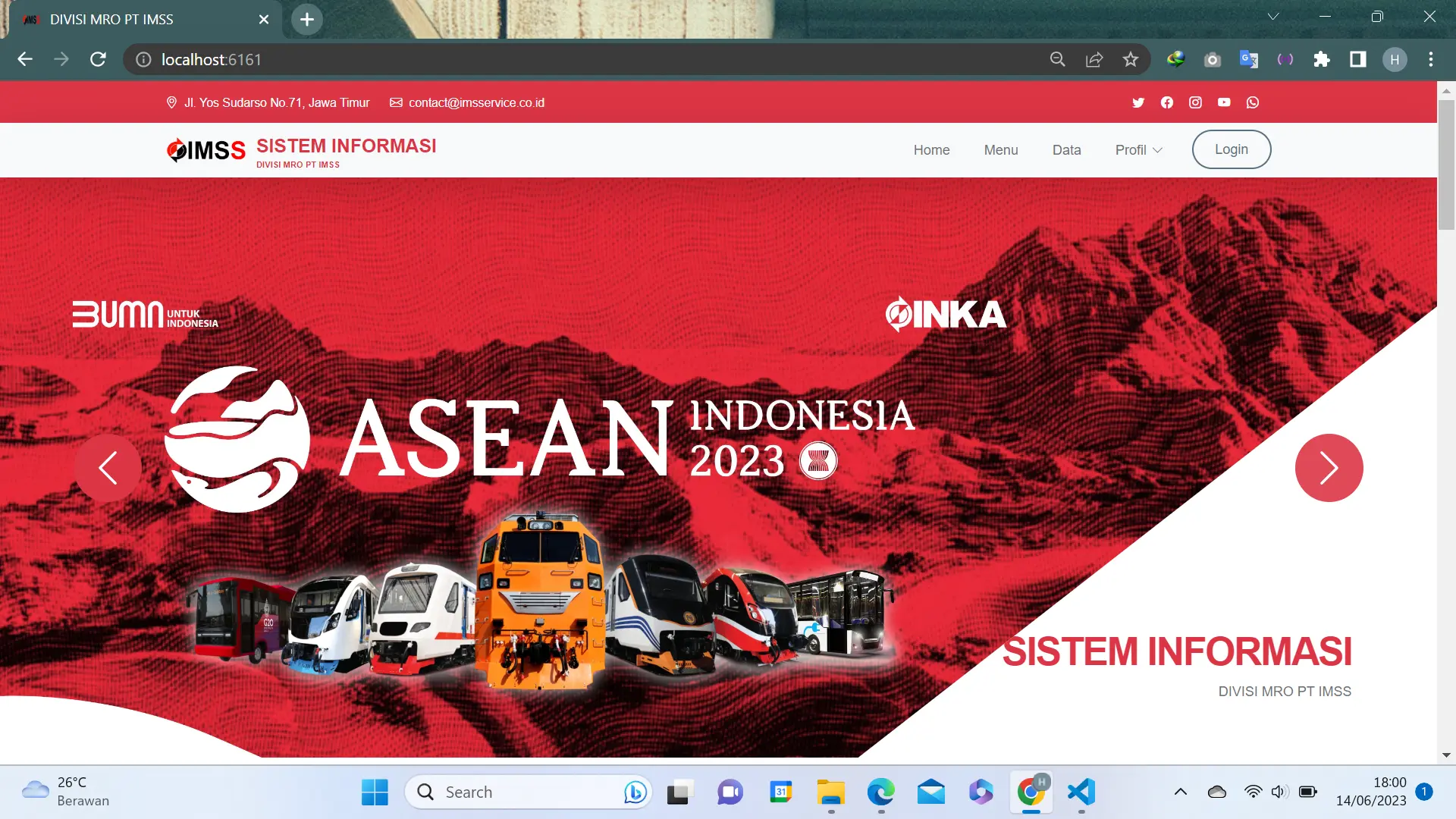Screen dimensions: 1456x819
Task: Open the Twitter social link
Action: 1138,102
